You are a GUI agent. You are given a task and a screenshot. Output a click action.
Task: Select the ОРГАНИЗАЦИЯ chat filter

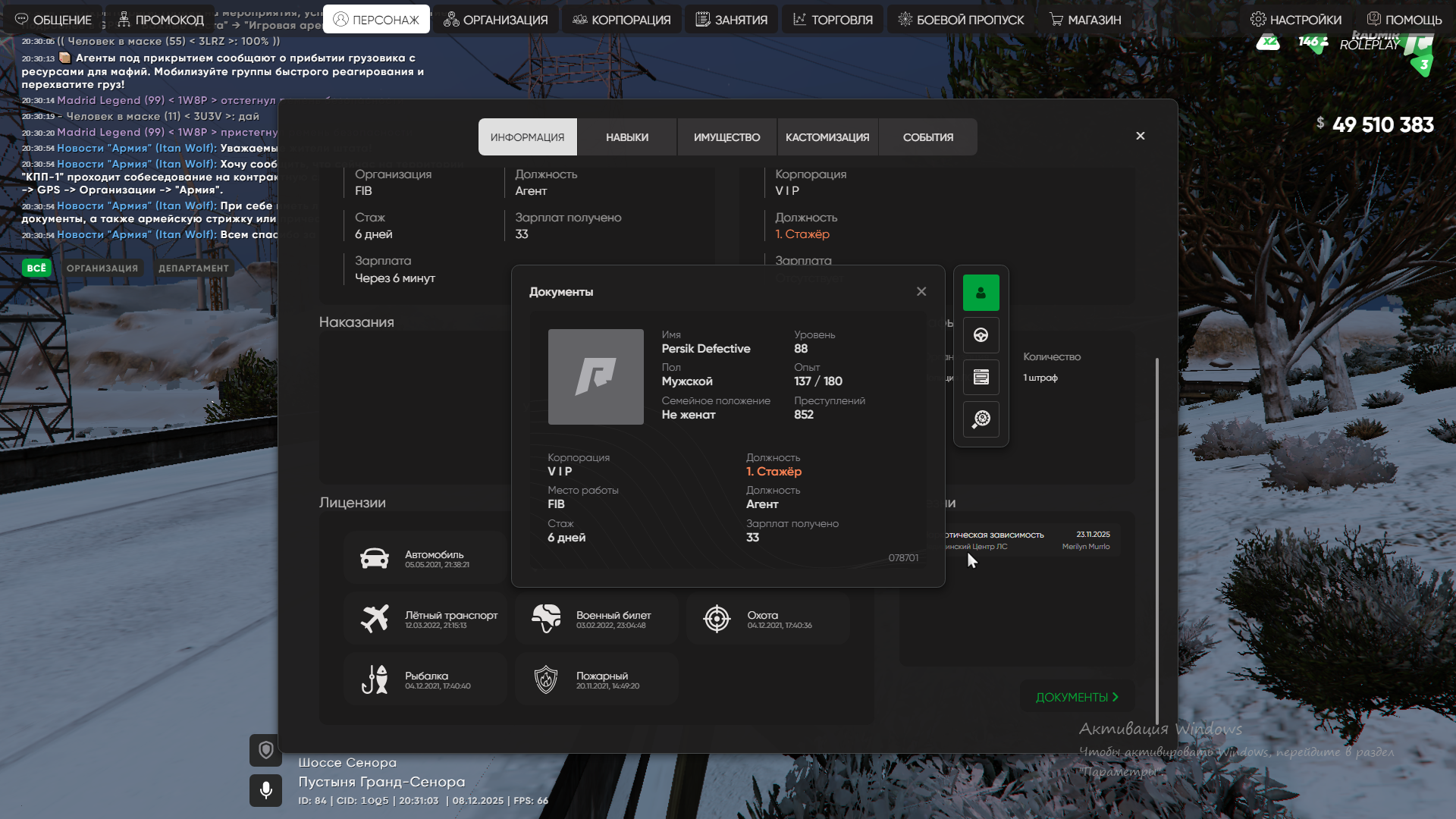pos(102,268)
